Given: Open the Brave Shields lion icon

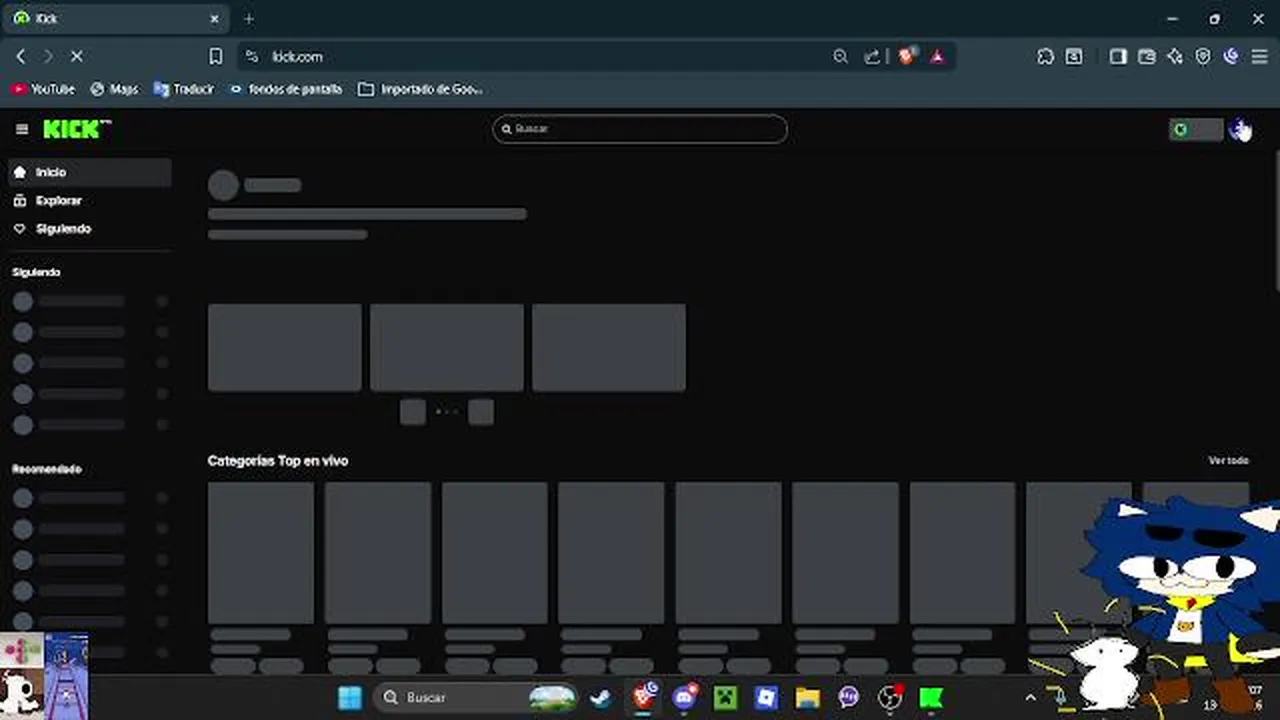Looking at the screenshot, I should (x=906, y=57).
